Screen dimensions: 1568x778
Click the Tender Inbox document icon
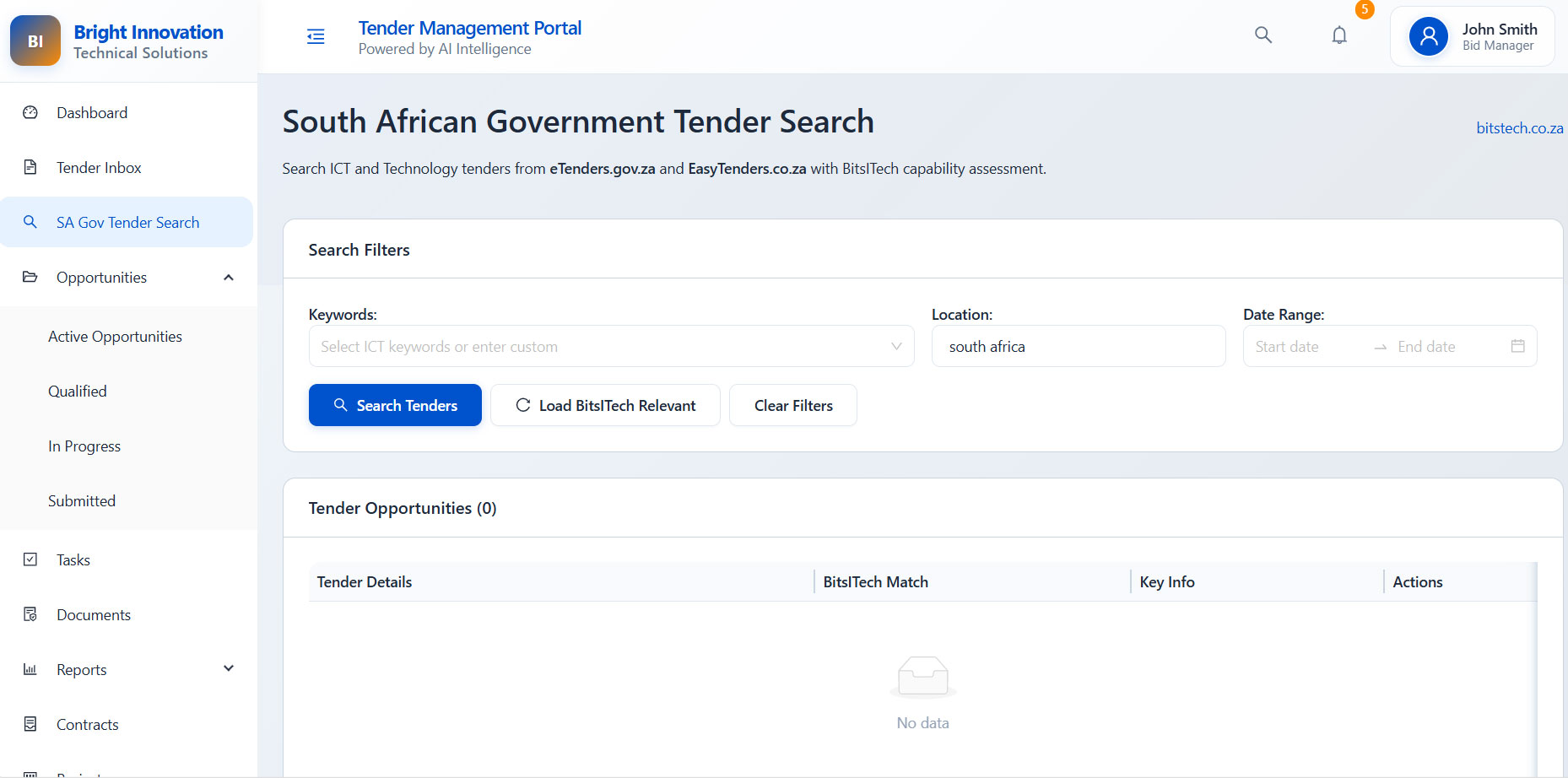click(x=30, y=167)
